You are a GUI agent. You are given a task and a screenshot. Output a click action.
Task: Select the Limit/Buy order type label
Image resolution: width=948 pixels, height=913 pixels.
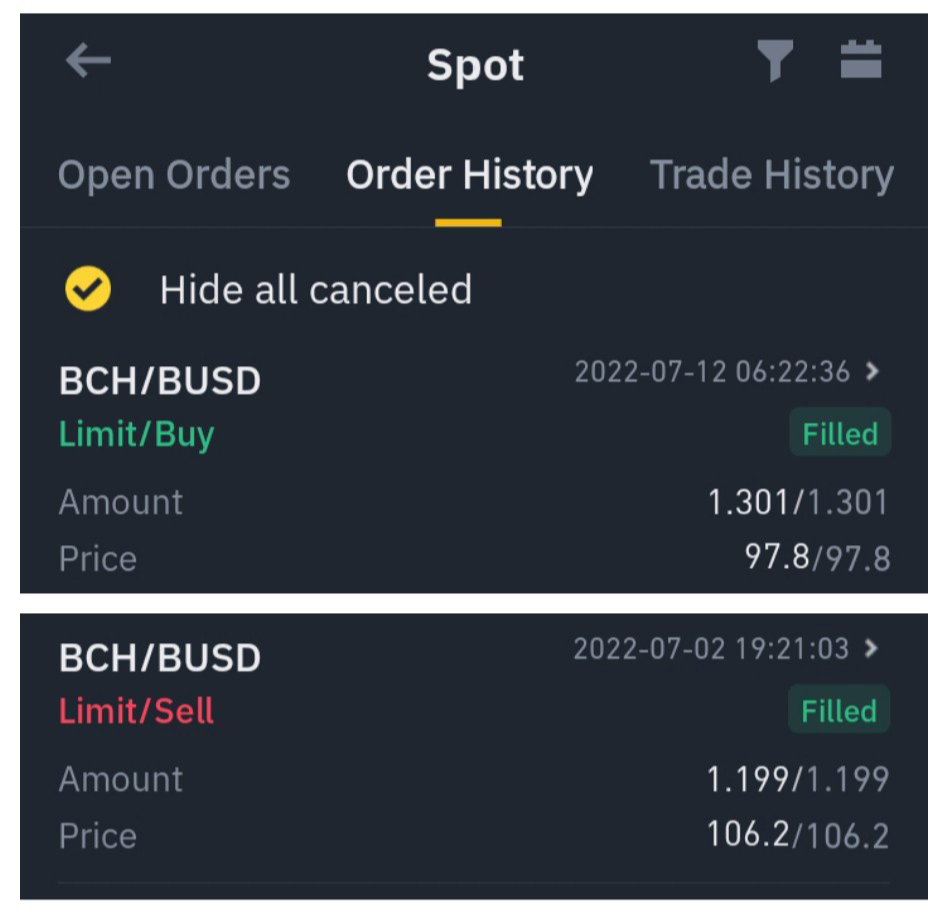point(137,434)
